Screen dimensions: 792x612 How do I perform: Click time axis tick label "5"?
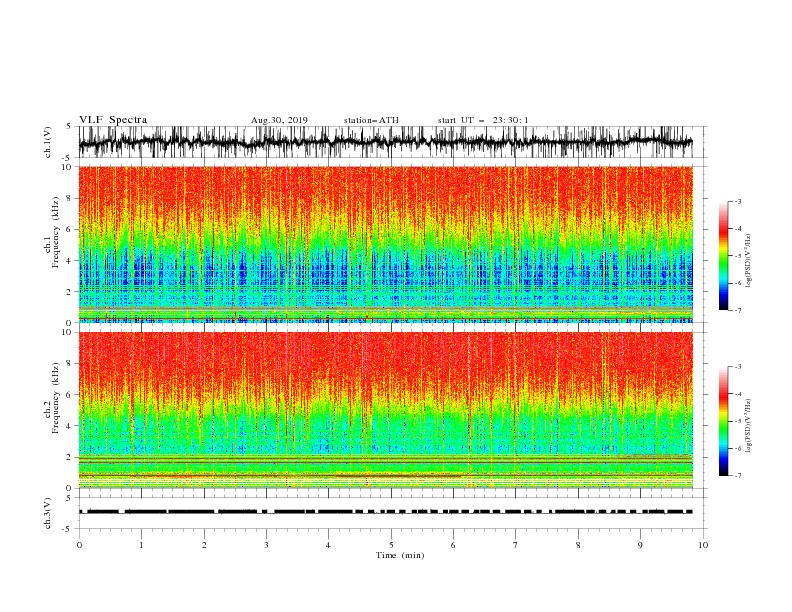coord(391,545)
